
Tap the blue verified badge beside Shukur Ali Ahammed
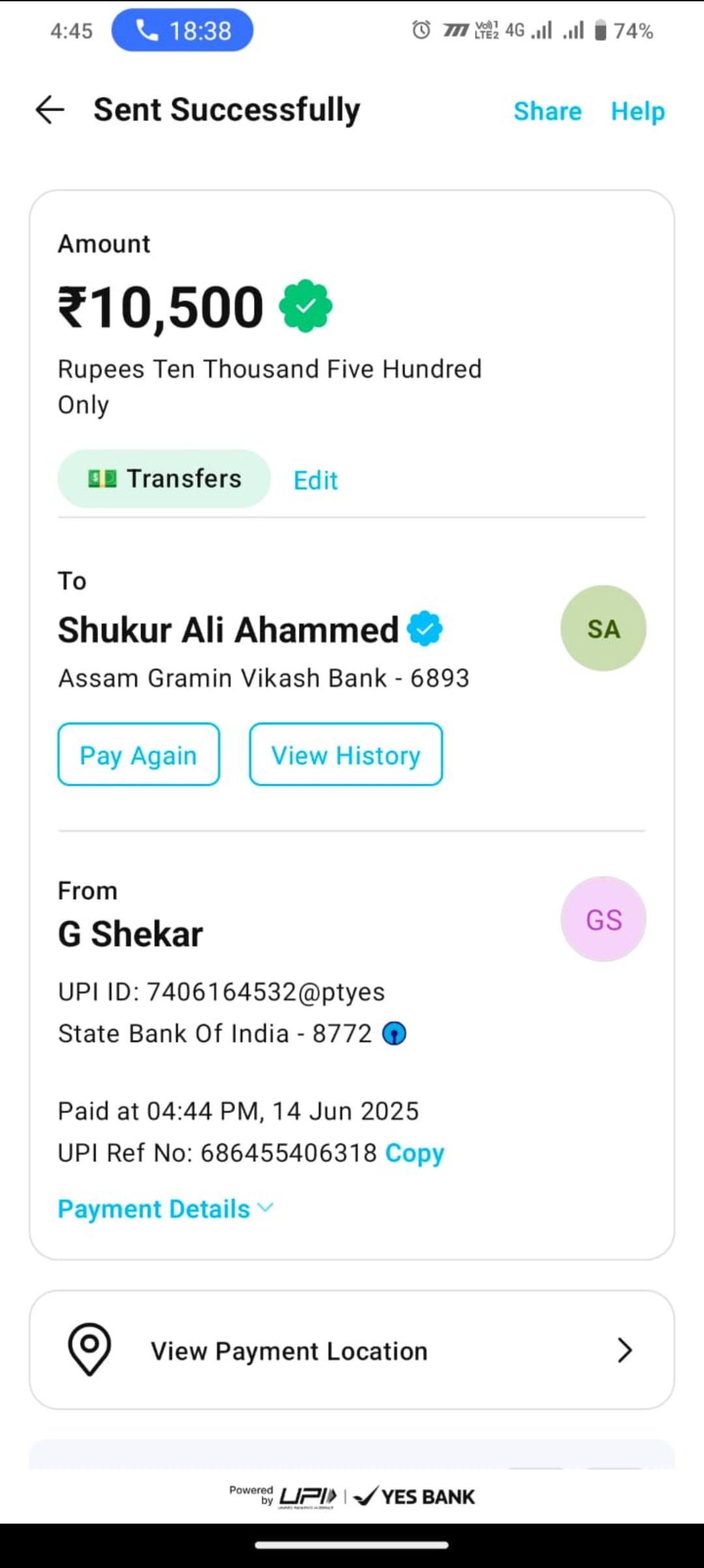coord(424,629)
